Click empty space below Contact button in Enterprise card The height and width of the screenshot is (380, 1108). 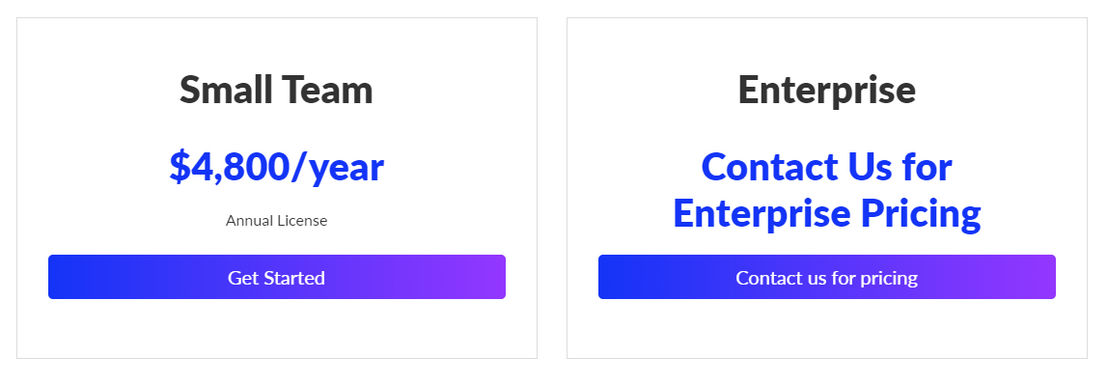click(827, 328)
